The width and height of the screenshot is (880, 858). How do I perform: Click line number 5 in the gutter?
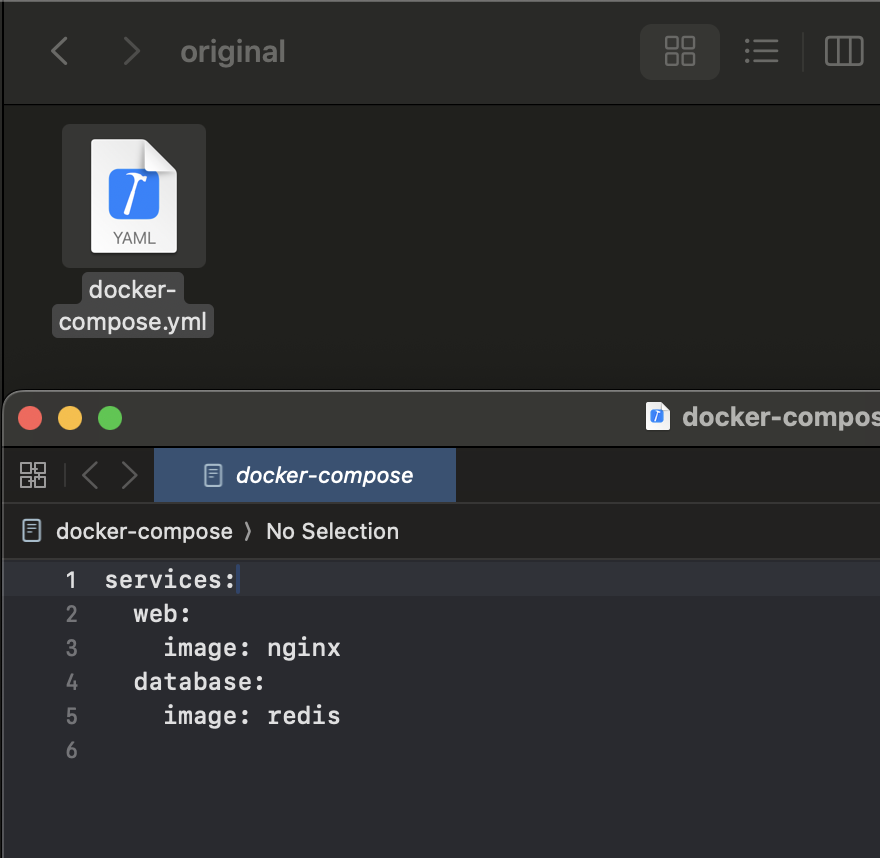[x=71, y=717]
